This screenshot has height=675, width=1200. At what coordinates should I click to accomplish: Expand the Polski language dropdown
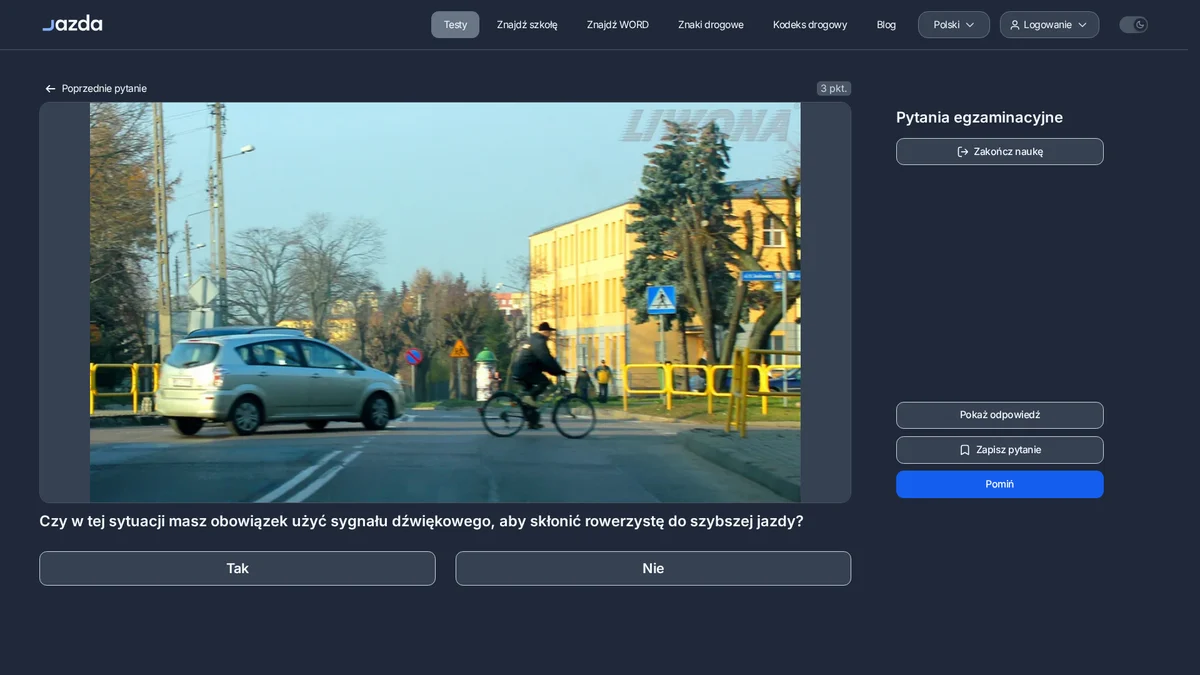click(x=954, y=25)
